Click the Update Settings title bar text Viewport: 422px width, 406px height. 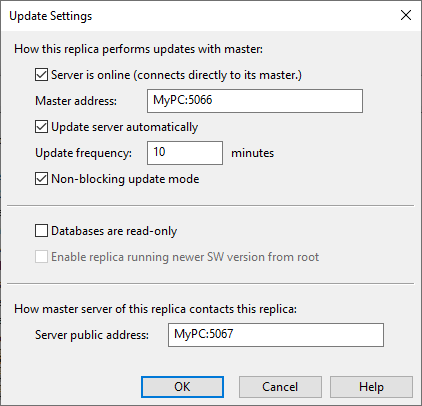coord(51,16)
